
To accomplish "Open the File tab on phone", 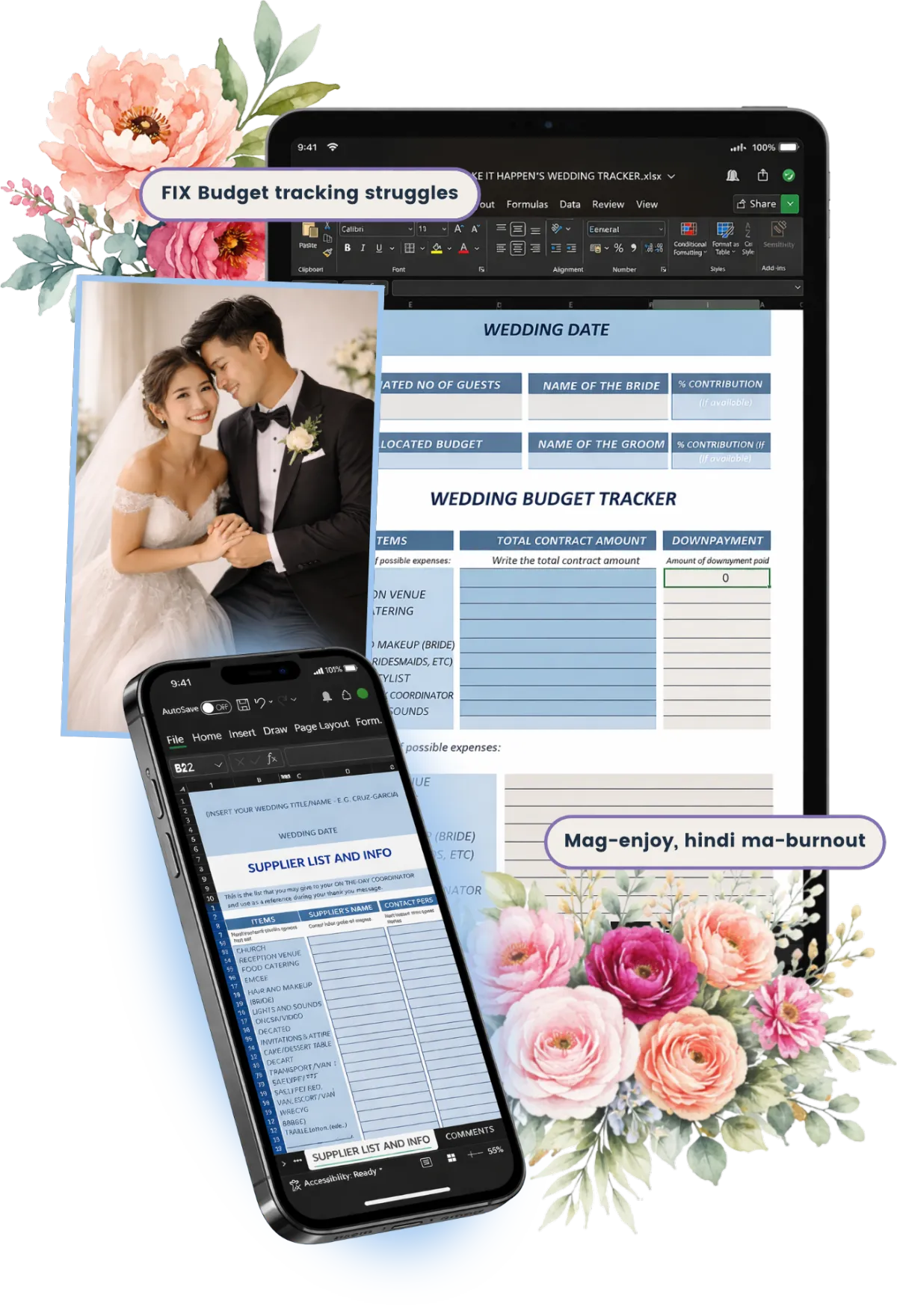I will pos(175,740).
